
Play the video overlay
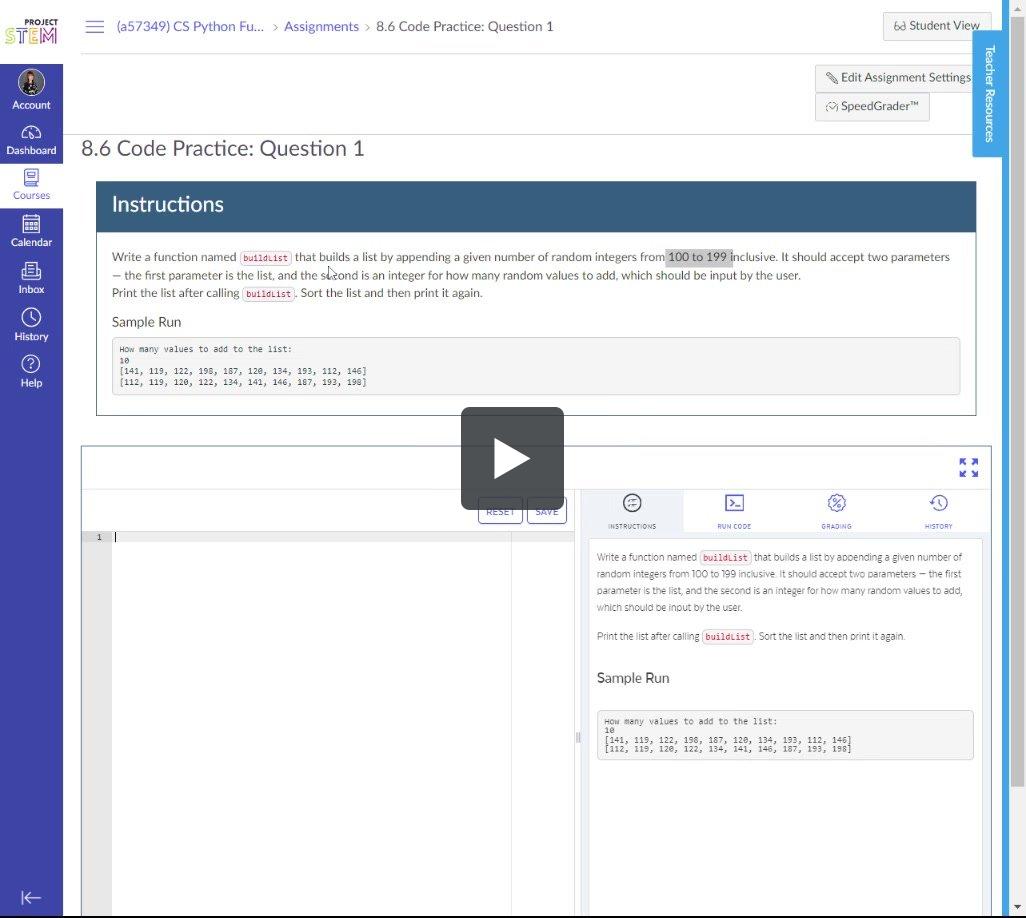512,459
